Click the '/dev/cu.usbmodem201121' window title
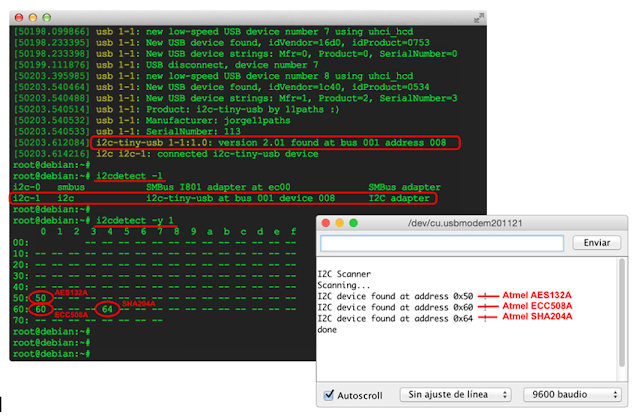 click(465, 223)
